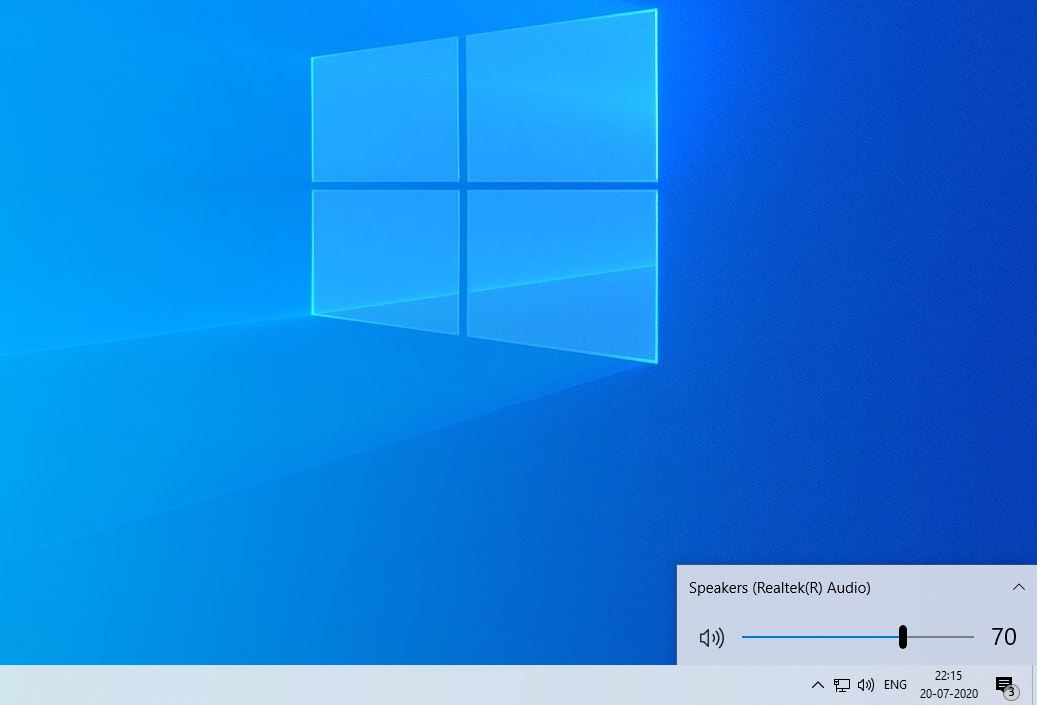Screen dimensions: 1037x705
Task: Expand the playback device list chevron
Action: pyautogui.click(x=1018, y=587)
